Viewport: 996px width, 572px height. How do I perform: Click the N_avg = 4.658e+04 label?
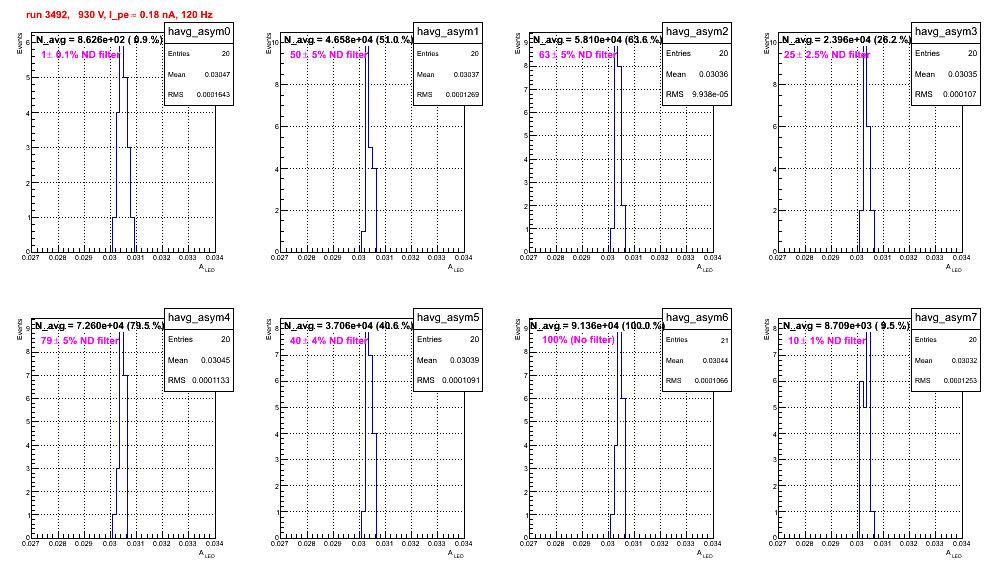(x=348, y=40)
